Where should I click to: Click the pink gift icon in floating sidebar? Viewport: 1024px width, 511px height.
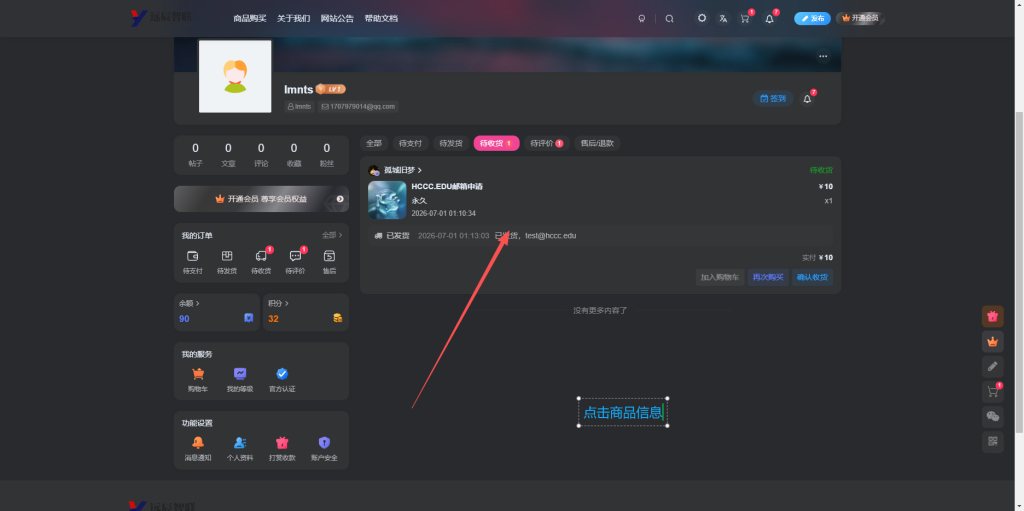993,316
